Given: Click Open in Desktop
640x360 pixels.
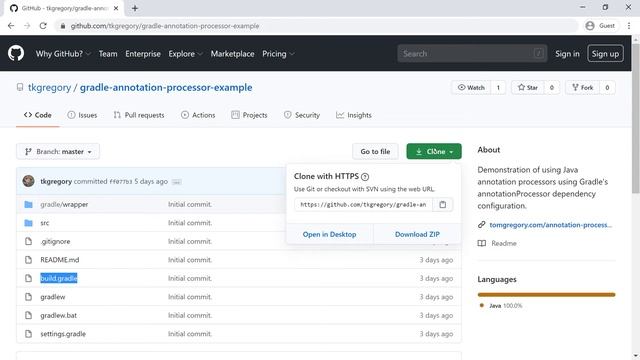Looking at the screenshot, I should point(329,234).
